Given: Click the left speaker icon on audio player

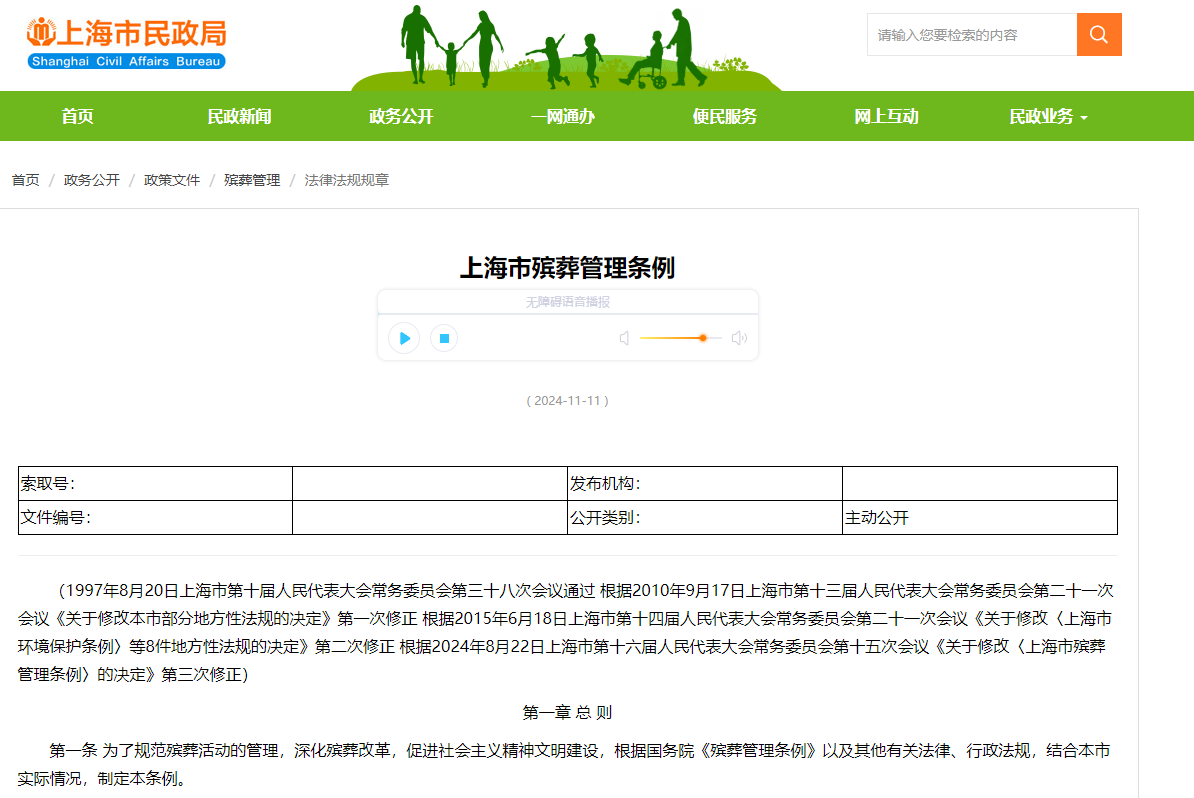Looking at the screenshot, I should point(624,338).
